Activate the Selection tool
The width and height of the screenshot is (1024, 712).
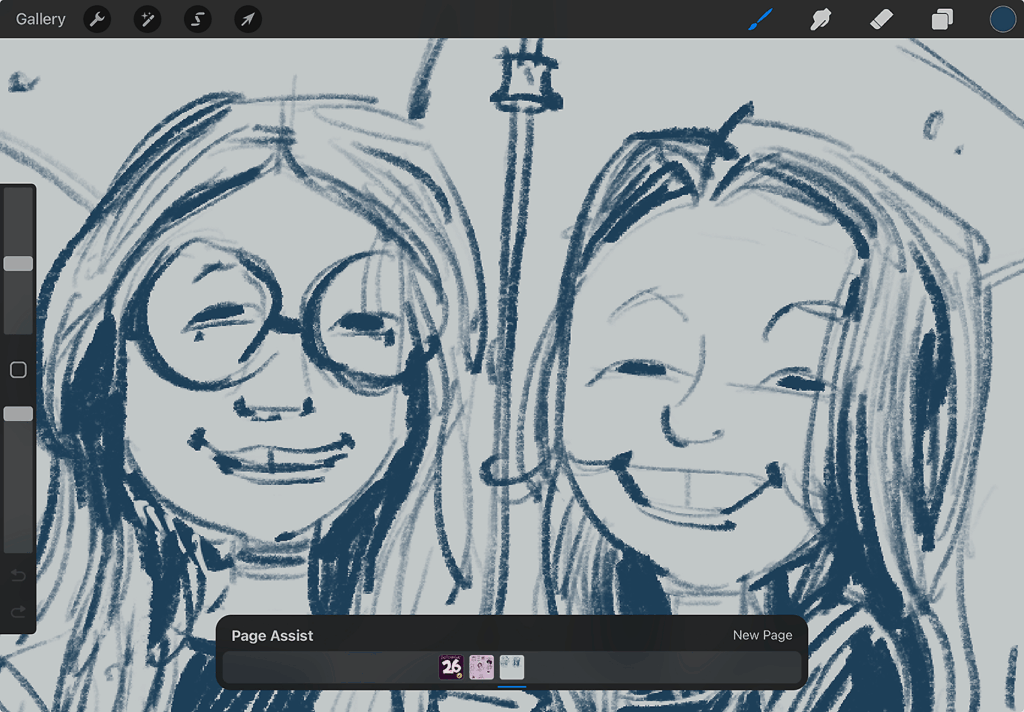coord(198,19)
